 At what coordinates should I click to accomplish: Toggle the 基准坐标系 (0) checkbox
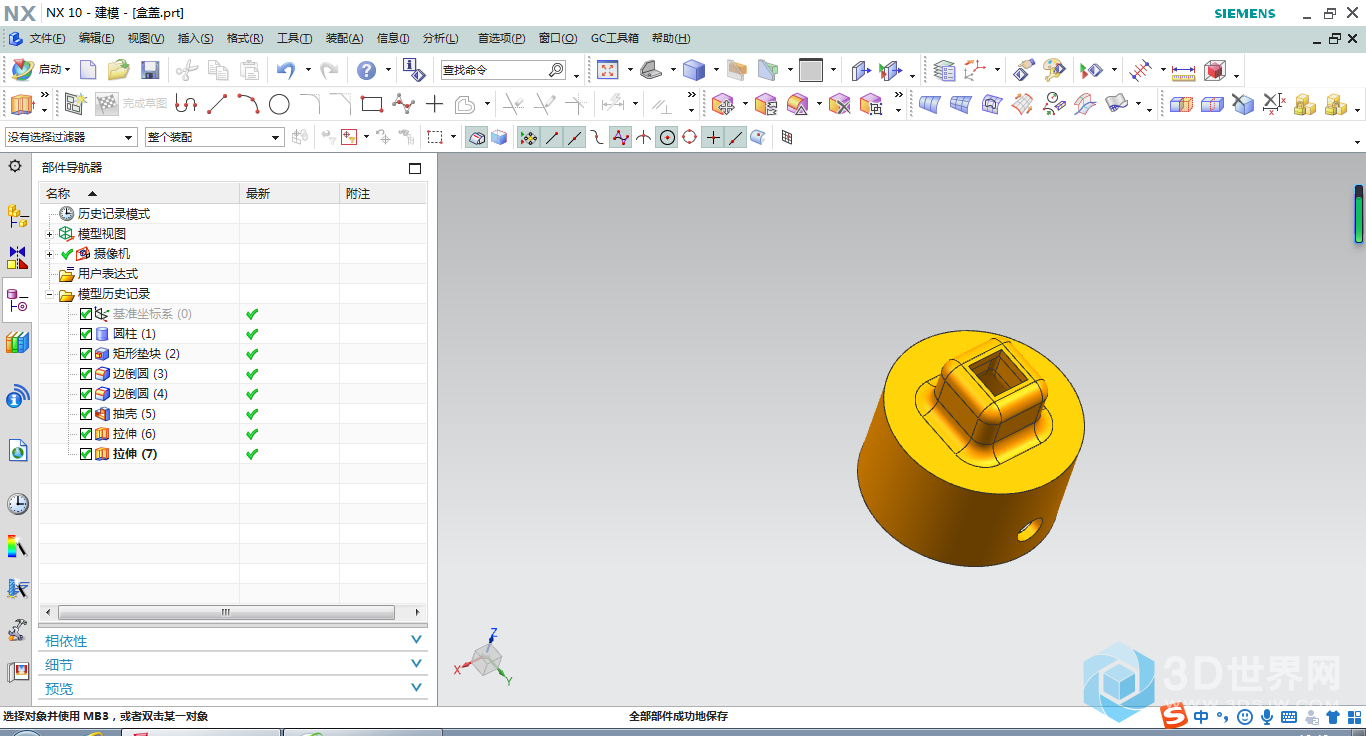coord(86,314)
